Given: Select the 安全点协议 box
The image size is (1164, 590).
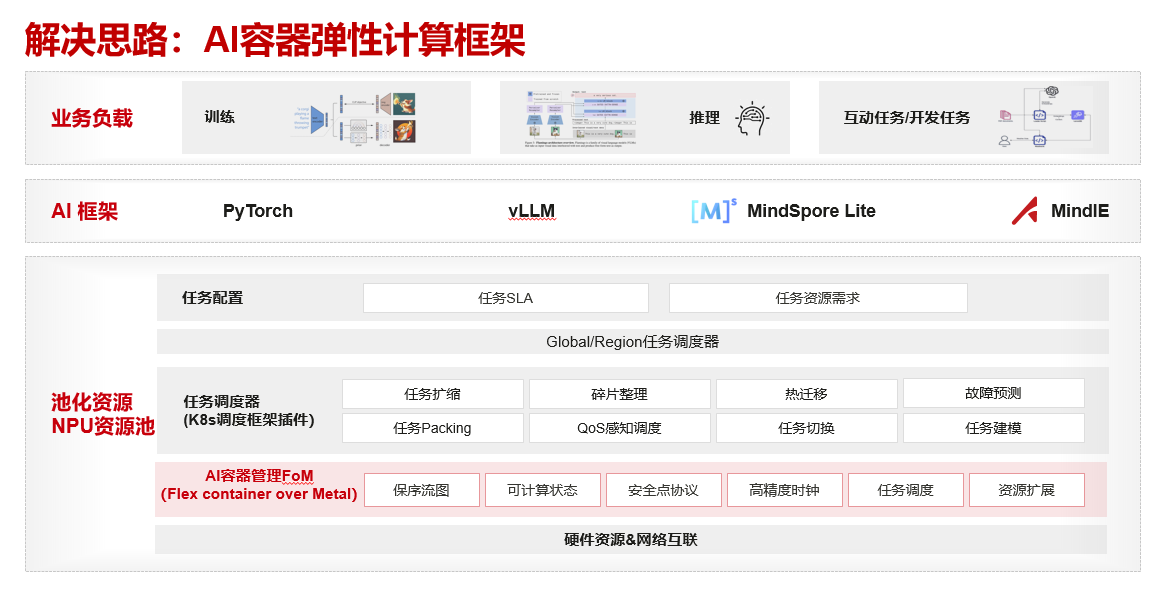Looking at the screenshot, I should [x=663, y=490].
